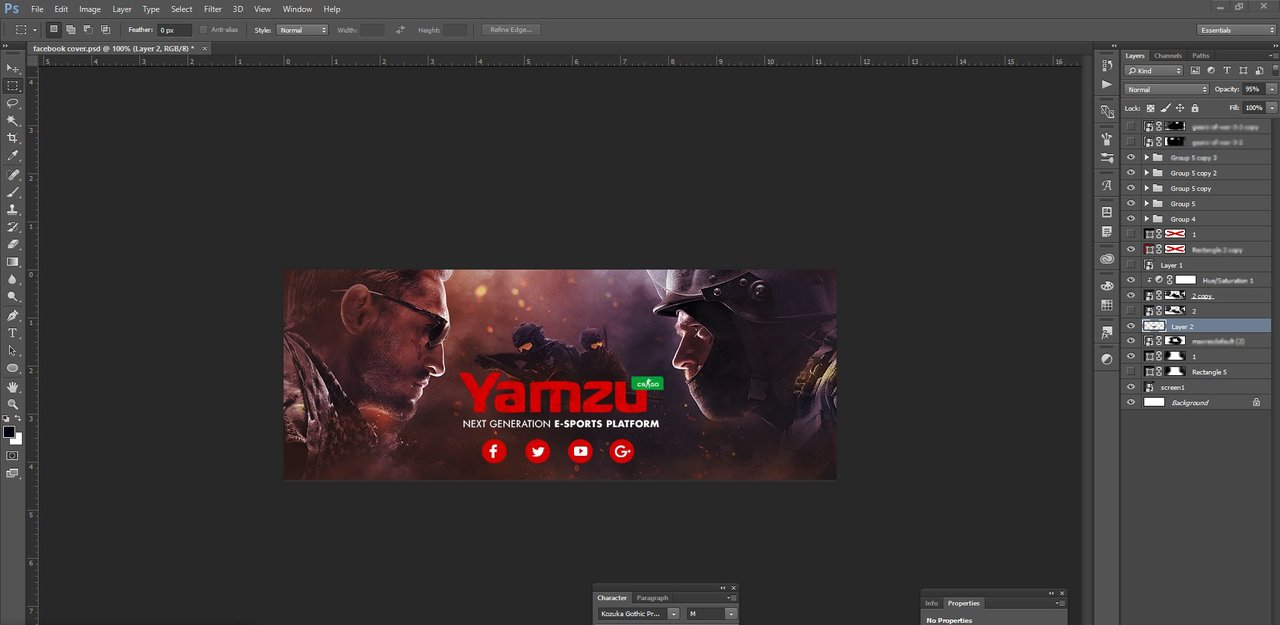Select the Gradient tool
Screen dimensions: 1280x625
pos(13,262)
